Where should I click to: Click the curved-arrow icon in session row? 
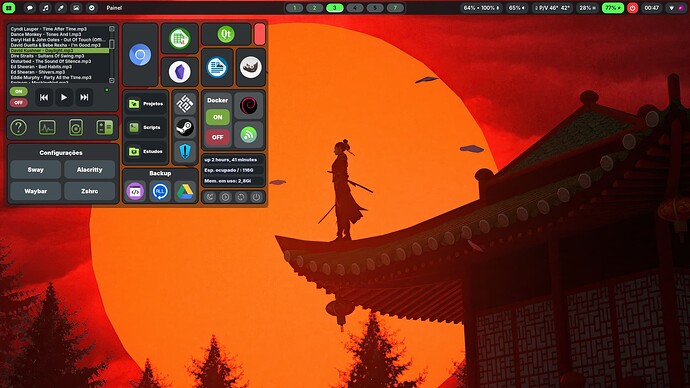(x=210, y=197)
